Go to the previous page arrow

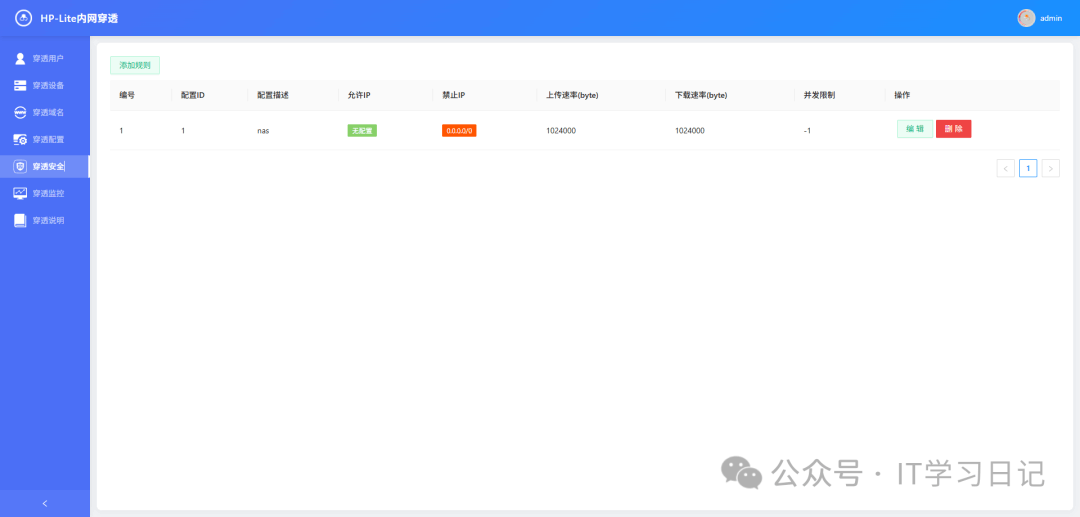click(1005, 168)
